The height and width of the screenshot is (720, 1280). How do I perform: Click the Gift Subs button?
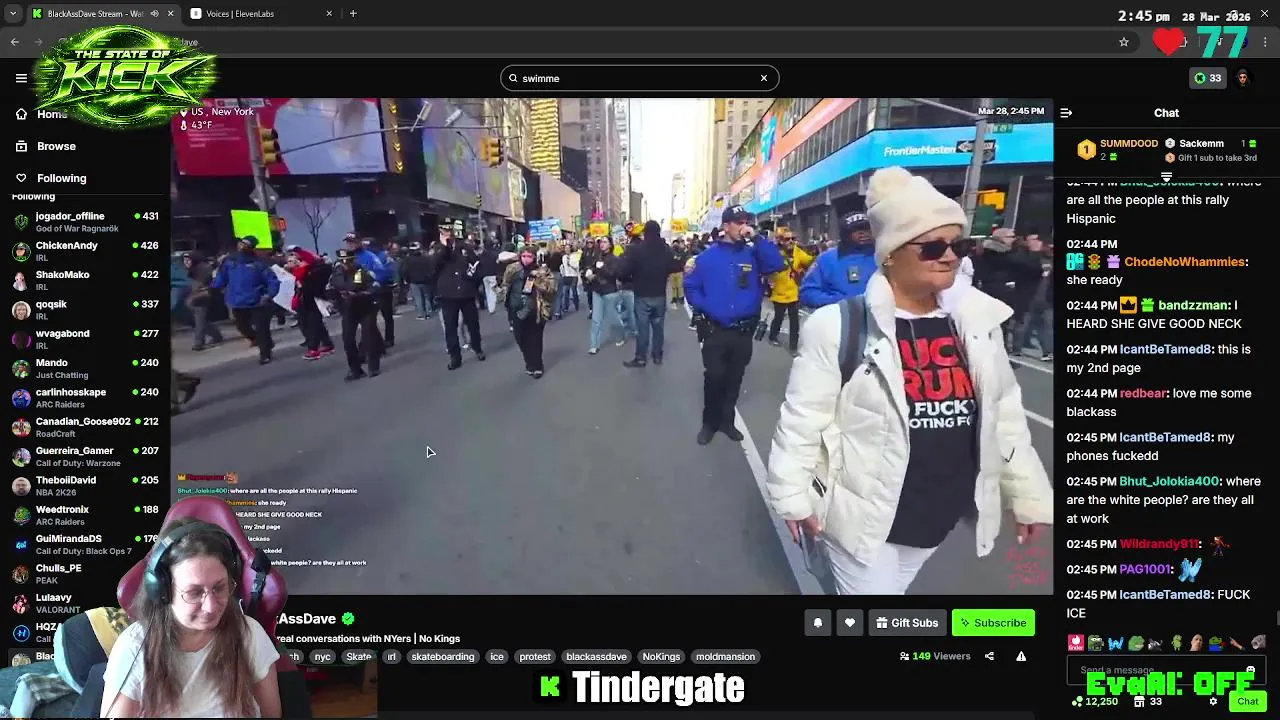pos(907,623)
